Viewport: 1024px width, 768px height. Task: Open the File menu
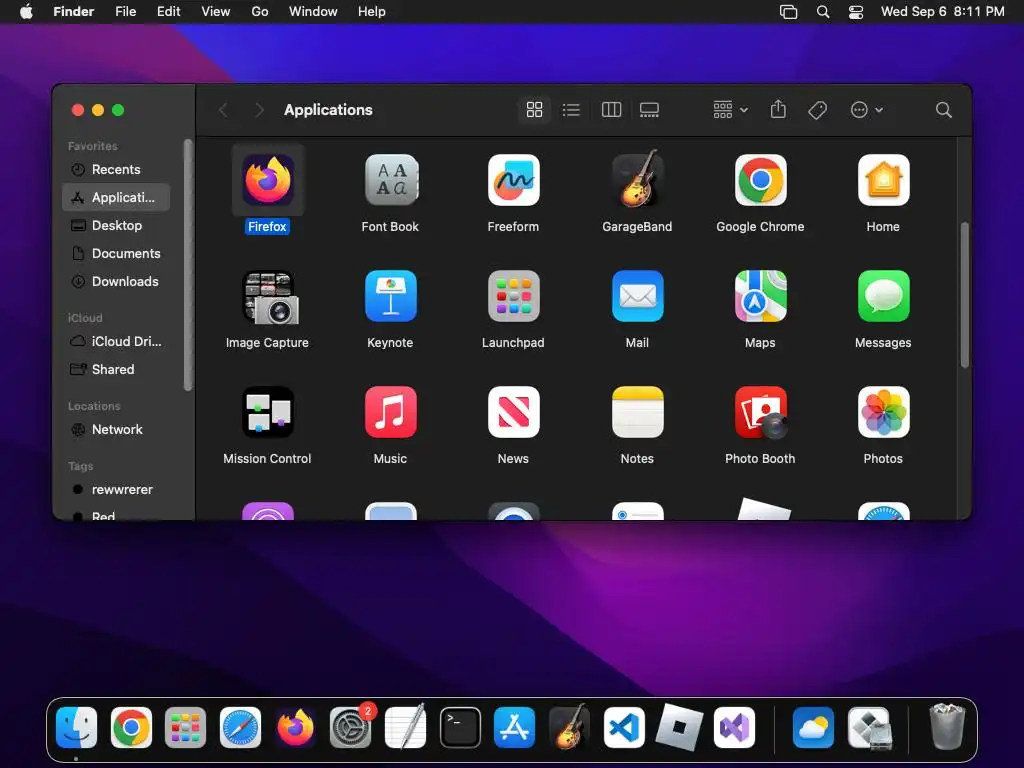click(x=125, y=12)
